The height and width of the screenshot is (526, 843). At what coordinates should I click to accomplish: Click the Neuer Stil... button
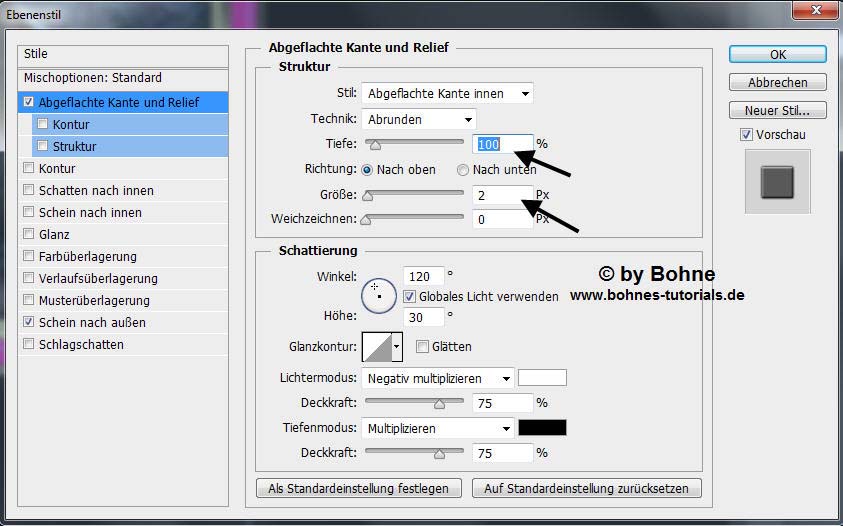[x=777, y=110]
